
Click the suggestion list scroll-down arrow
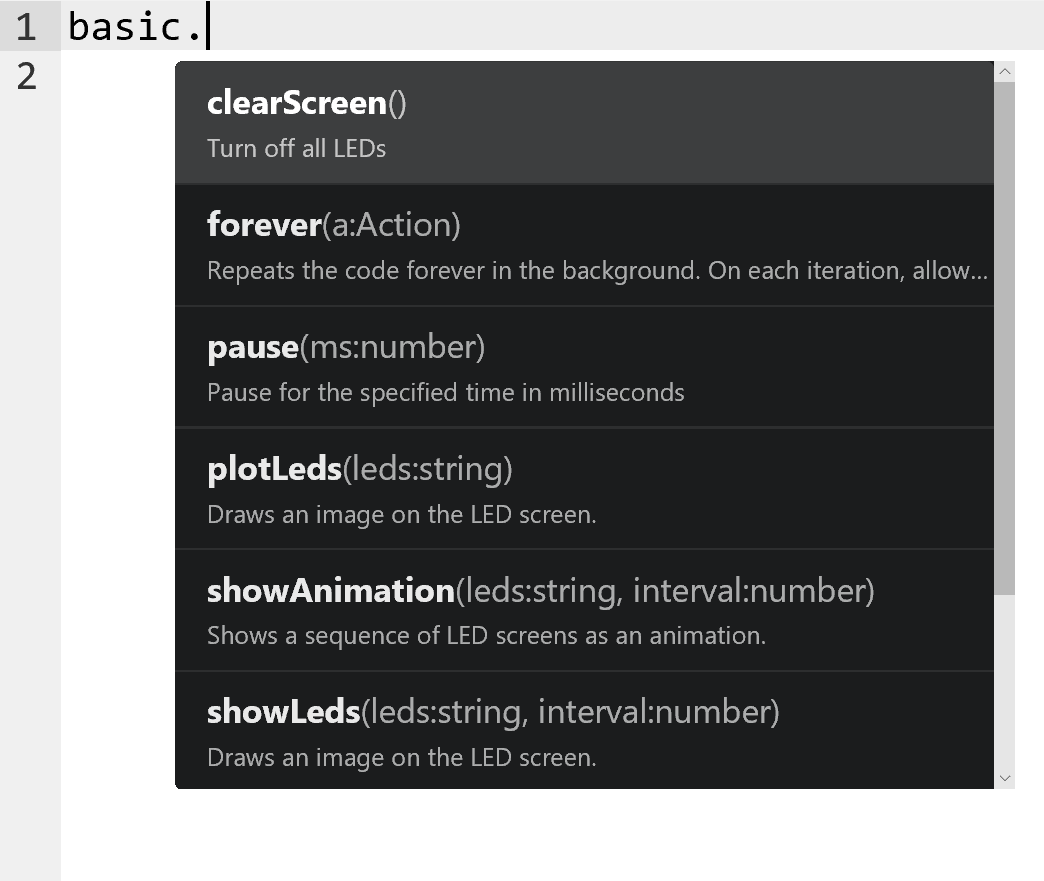[x=1005, y=778]
